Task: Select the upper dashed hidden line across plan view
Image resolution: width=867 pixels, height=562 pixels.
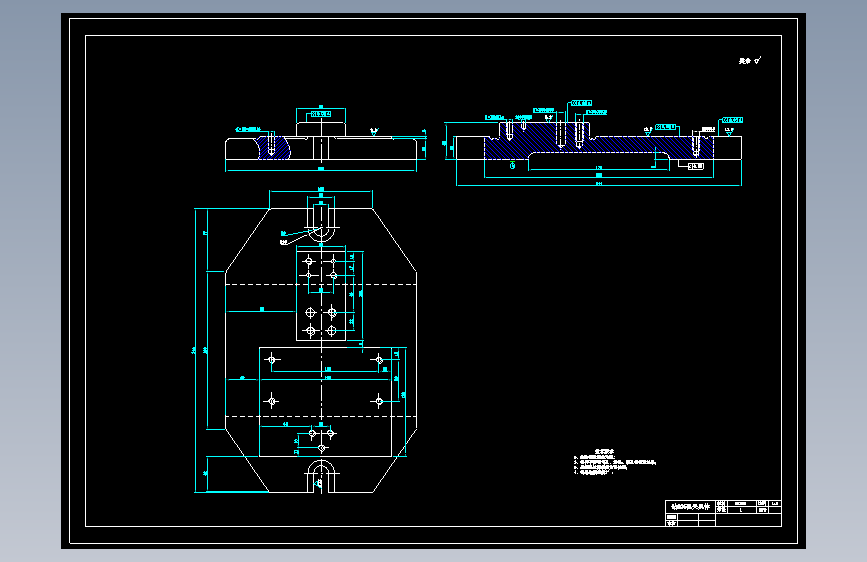Action: pyautogui.click(x=321, y=284)
